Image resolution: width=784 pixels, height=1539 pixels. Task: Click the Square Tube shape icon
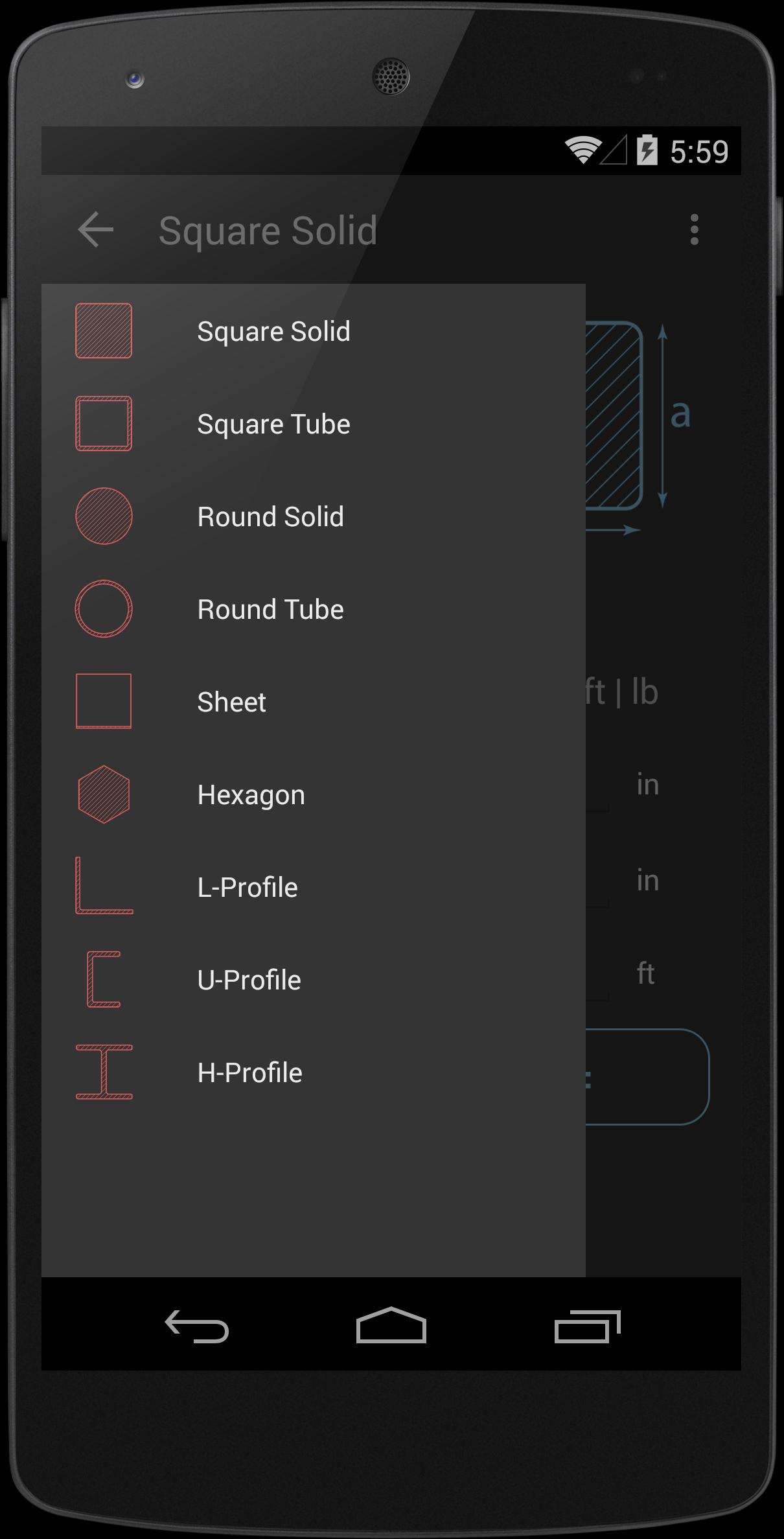tap(104, 424)
